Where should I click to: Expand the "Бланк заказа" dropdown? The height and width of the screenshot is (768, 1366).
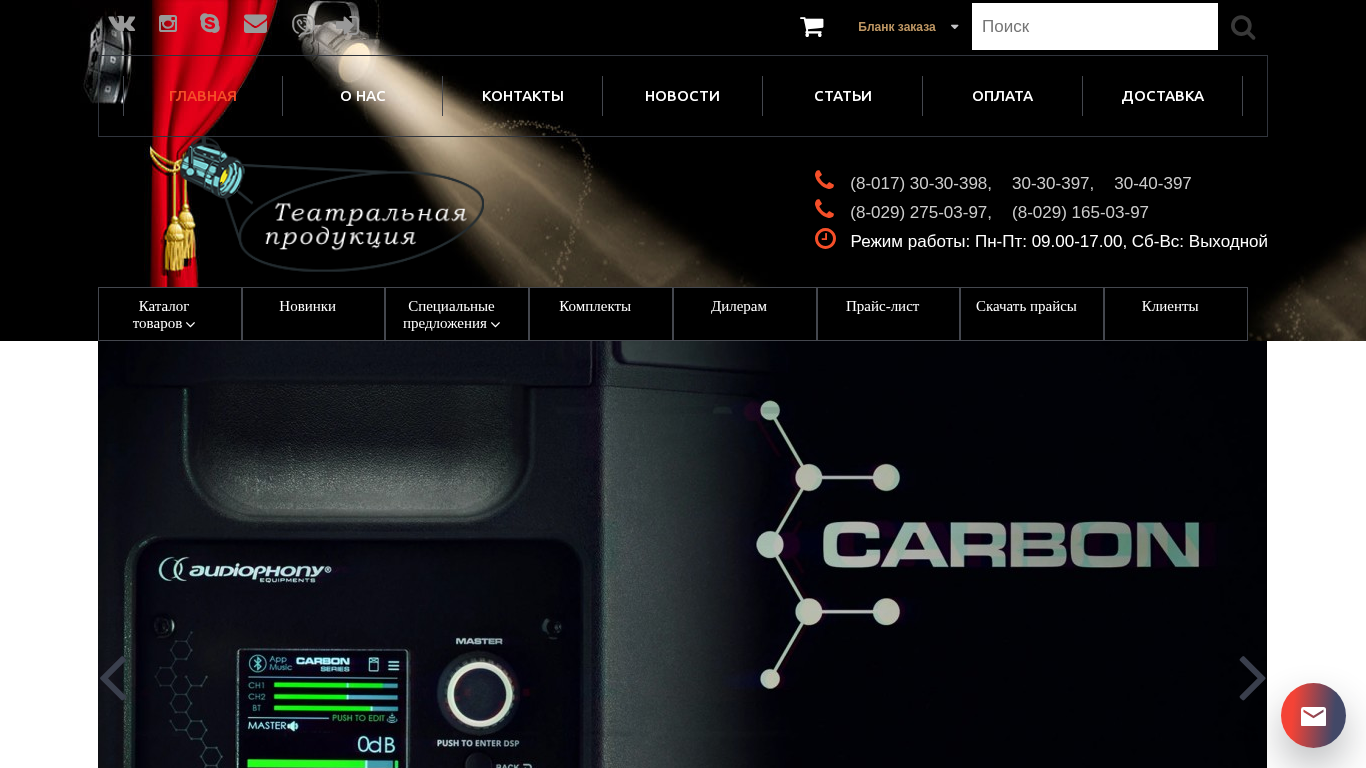pyautogui.click(x=908, y=27)
